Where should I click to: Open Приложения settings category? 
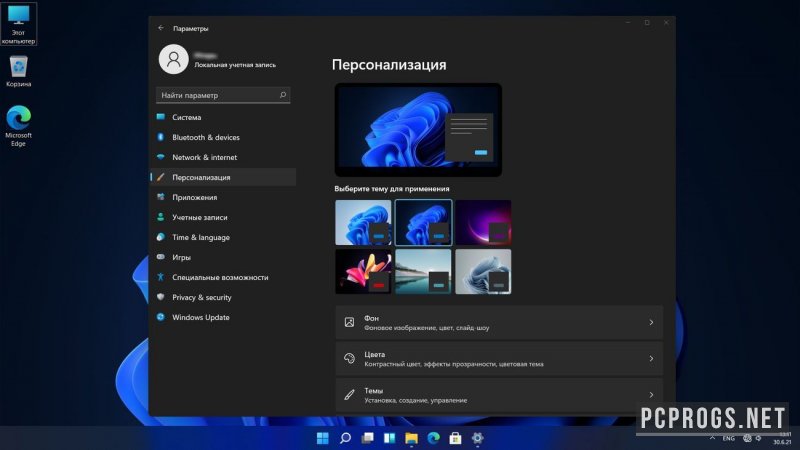223,197
